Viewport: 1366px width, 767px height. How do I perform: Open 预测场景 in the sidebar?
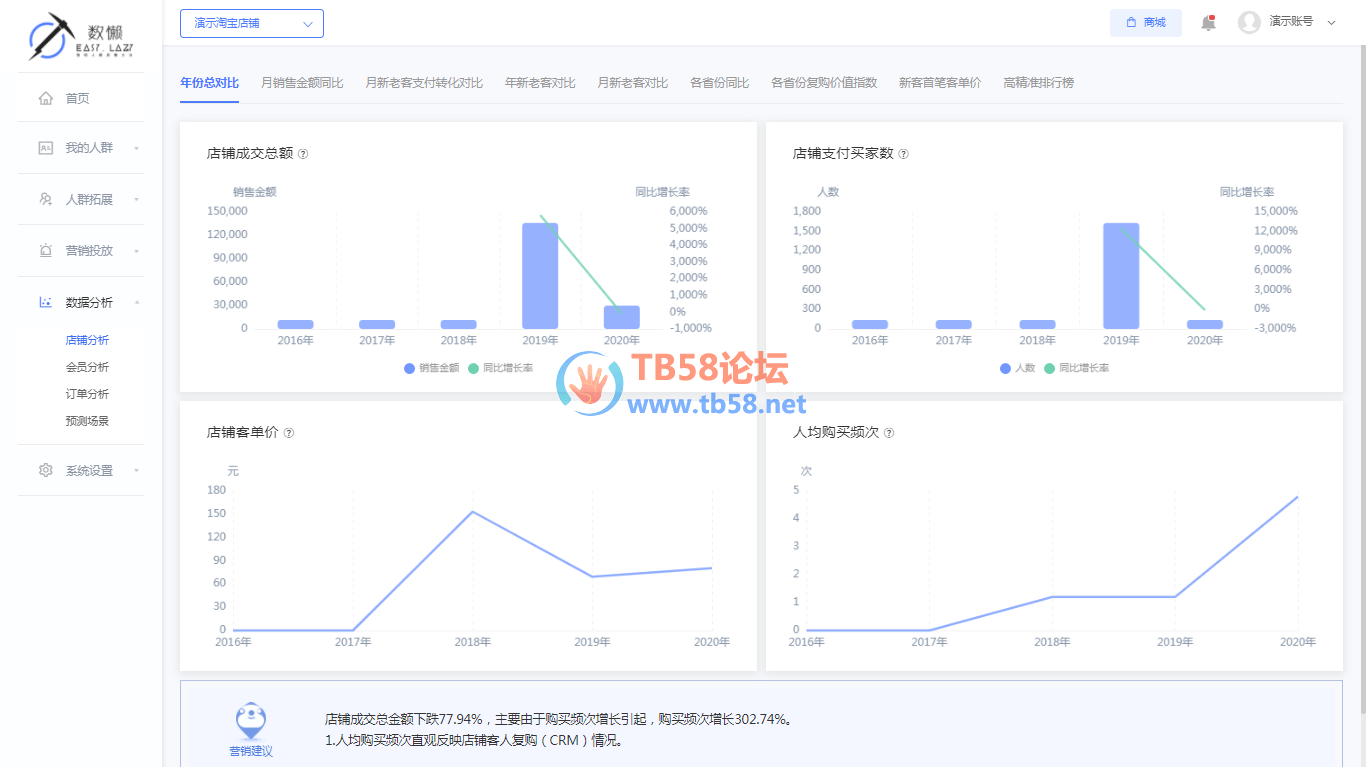pos(87,421)
